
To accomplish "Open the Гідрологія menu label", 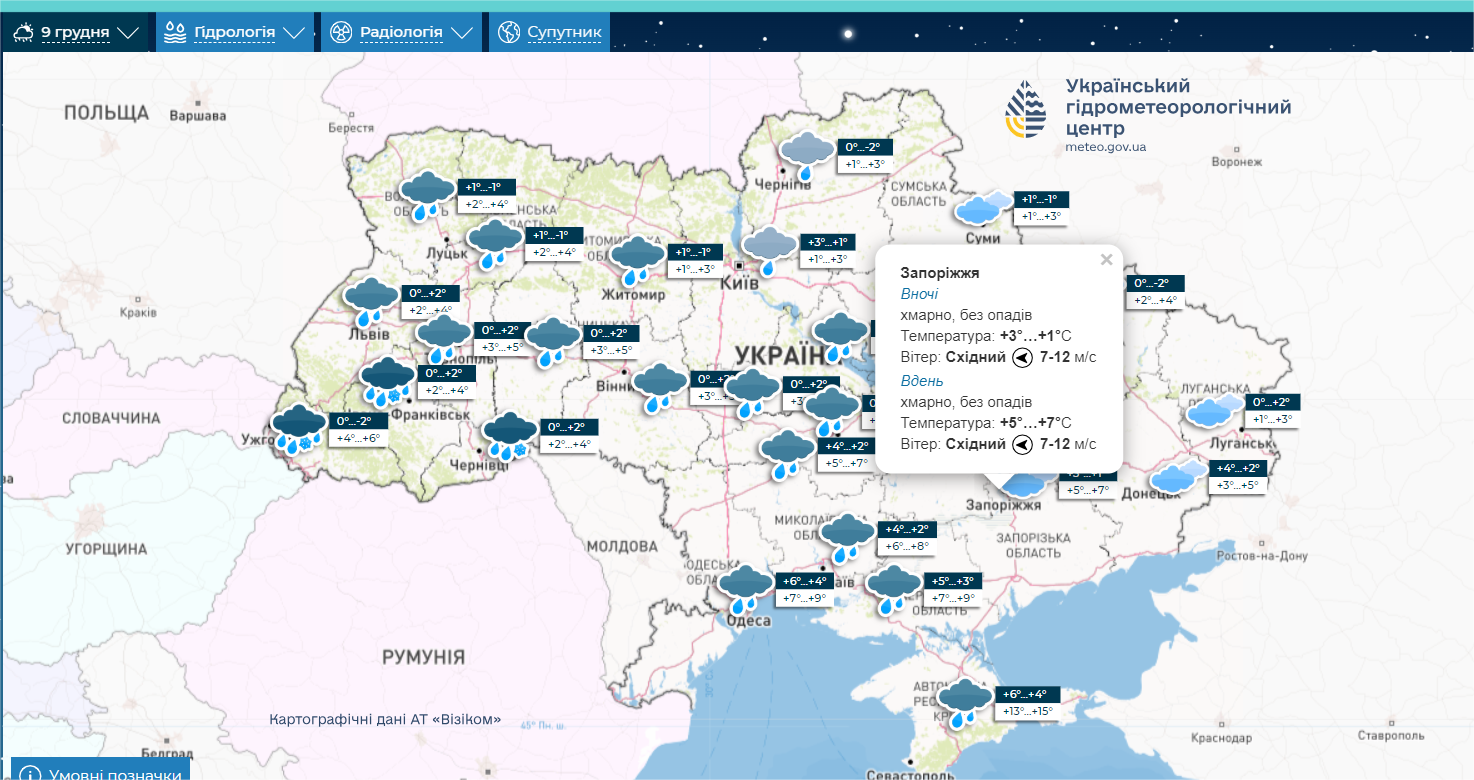I will pyautogui.click(x=234, y=32).
